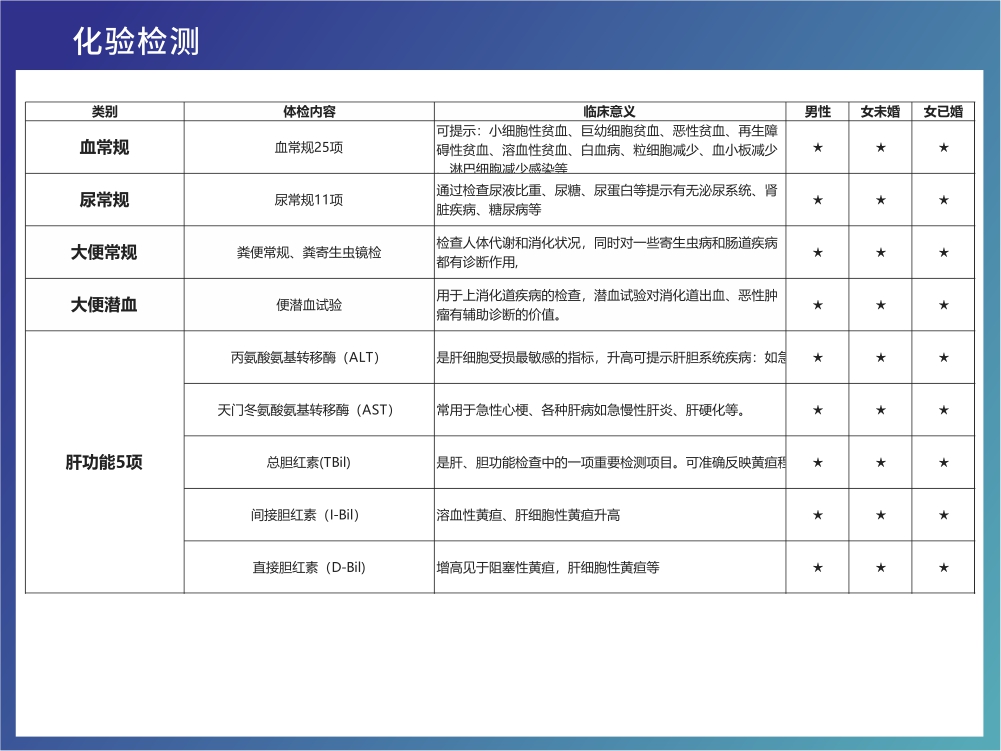Click the clinical text starting 可提示：小细胞性贫血
Screen dimensions: 1001x751
[x=607, y=149]
